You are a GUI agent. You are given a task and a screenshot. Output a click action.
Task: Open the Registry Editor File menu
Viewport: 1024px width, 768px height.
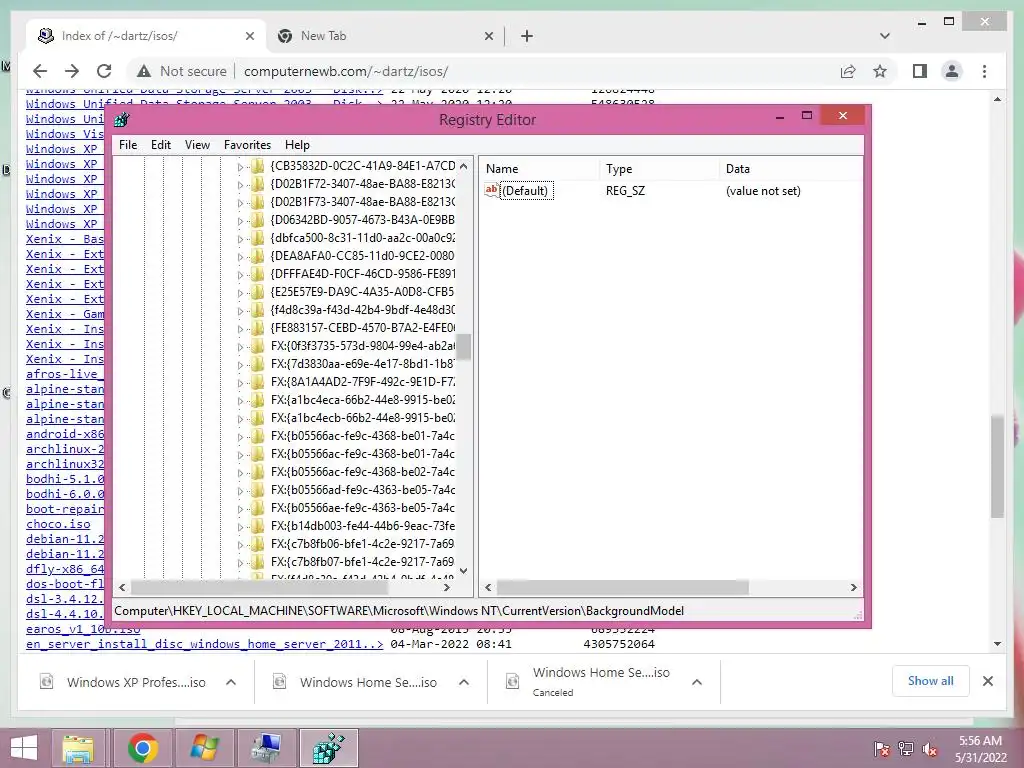pos(127,145)
